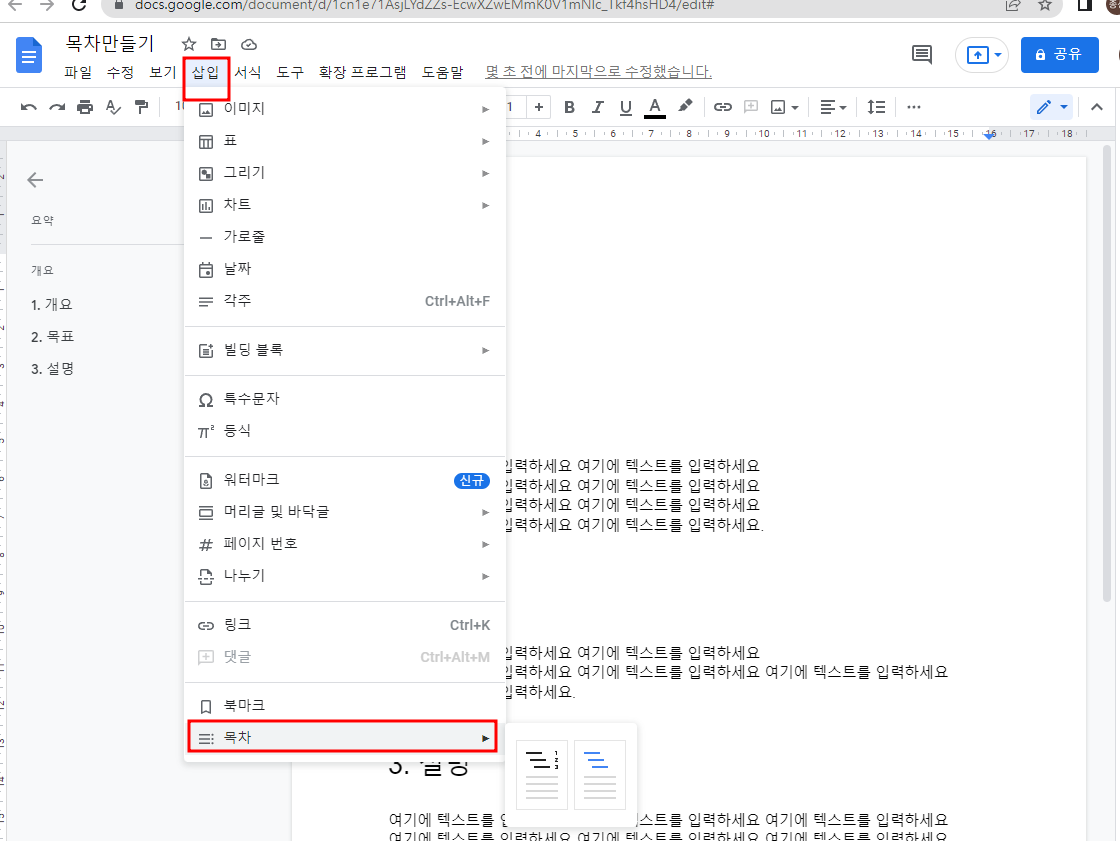Open the insert image toolbar icon
Image resolution: width=1120 pixels, height=841 pixels.
776,107
